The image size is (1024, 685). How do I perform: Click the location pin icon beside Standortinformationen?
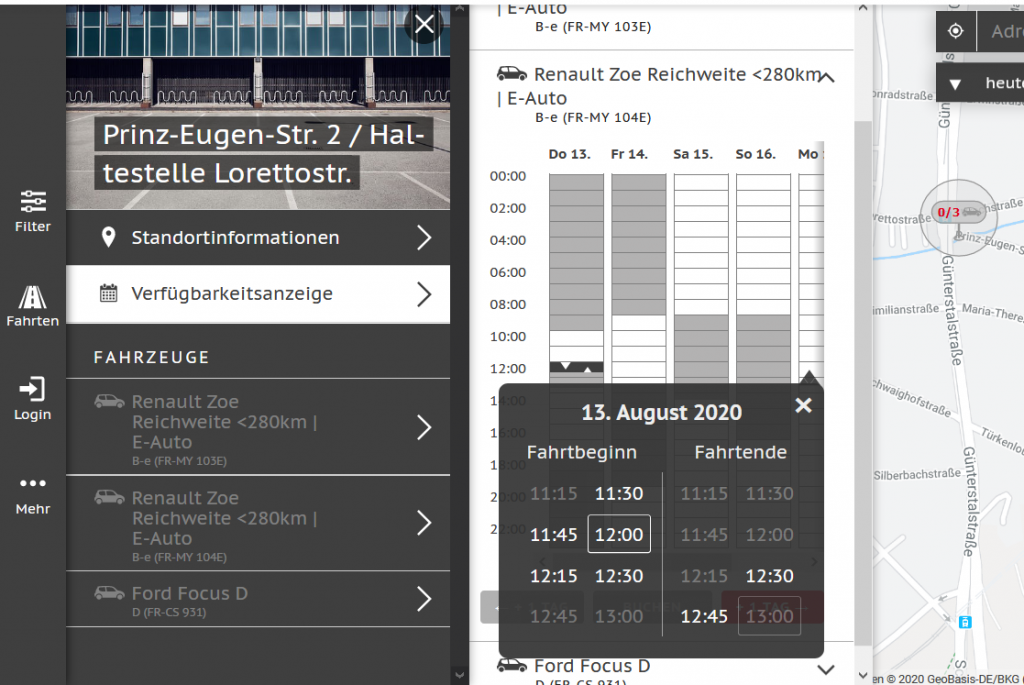pyautogui.click(x=108, y=237)
